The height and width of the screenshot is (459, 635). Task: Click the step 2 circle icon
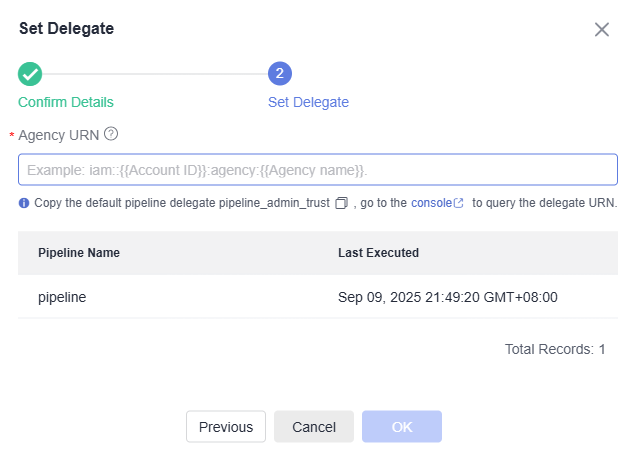[280, 73]
